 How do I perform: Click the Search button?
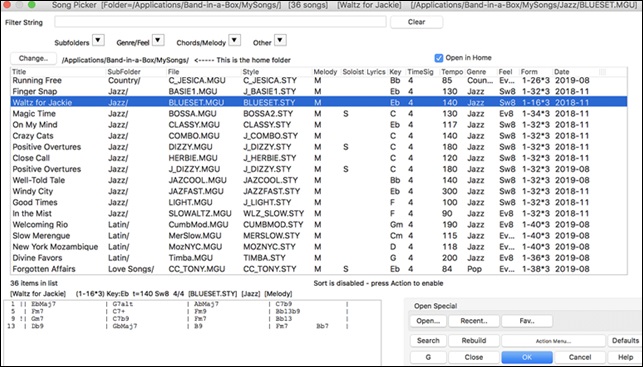click(428, 341)
